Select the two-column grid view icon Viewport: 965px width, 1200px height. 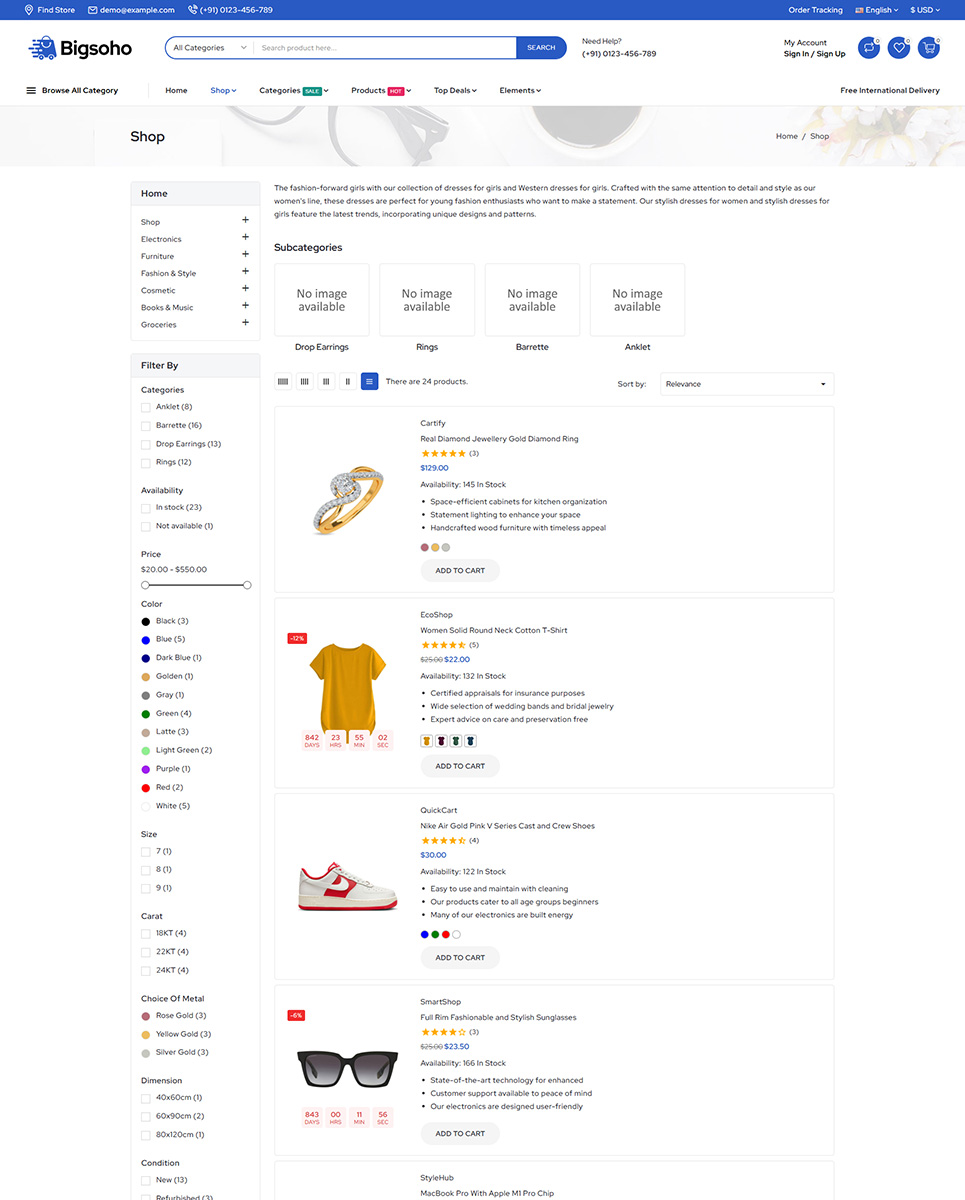(347, 381)
